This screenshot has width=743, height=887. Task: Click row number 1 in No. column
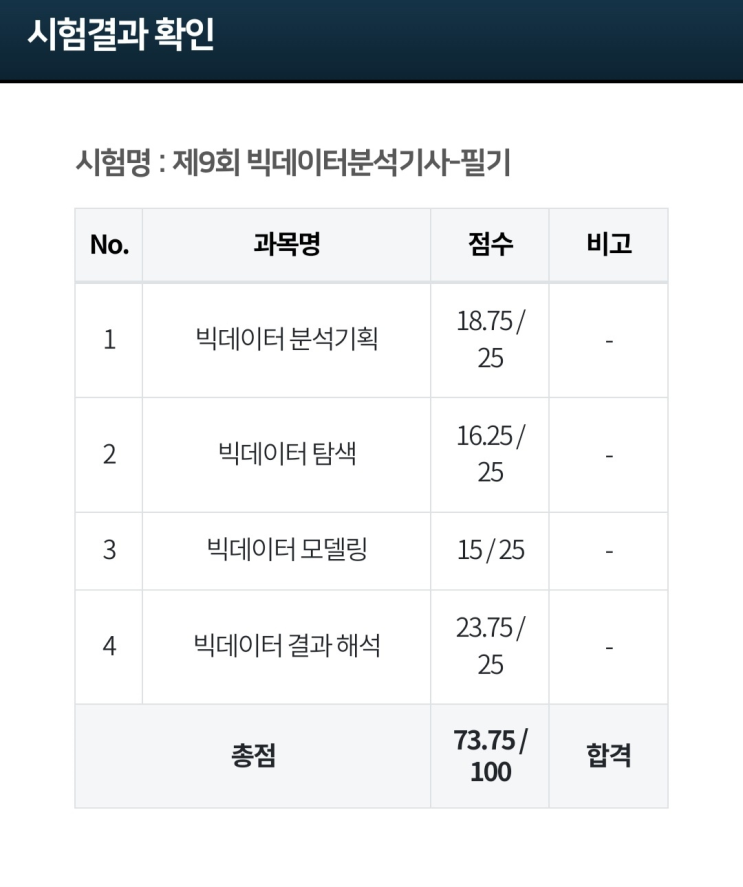click(x=109, y=340)
